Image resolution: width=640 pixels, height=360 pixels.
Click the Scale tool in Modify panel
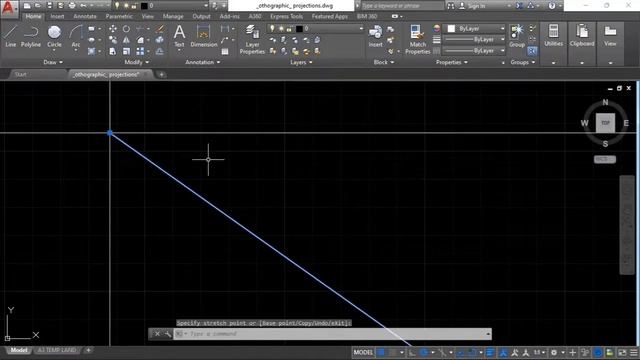(x=126, y=51)
